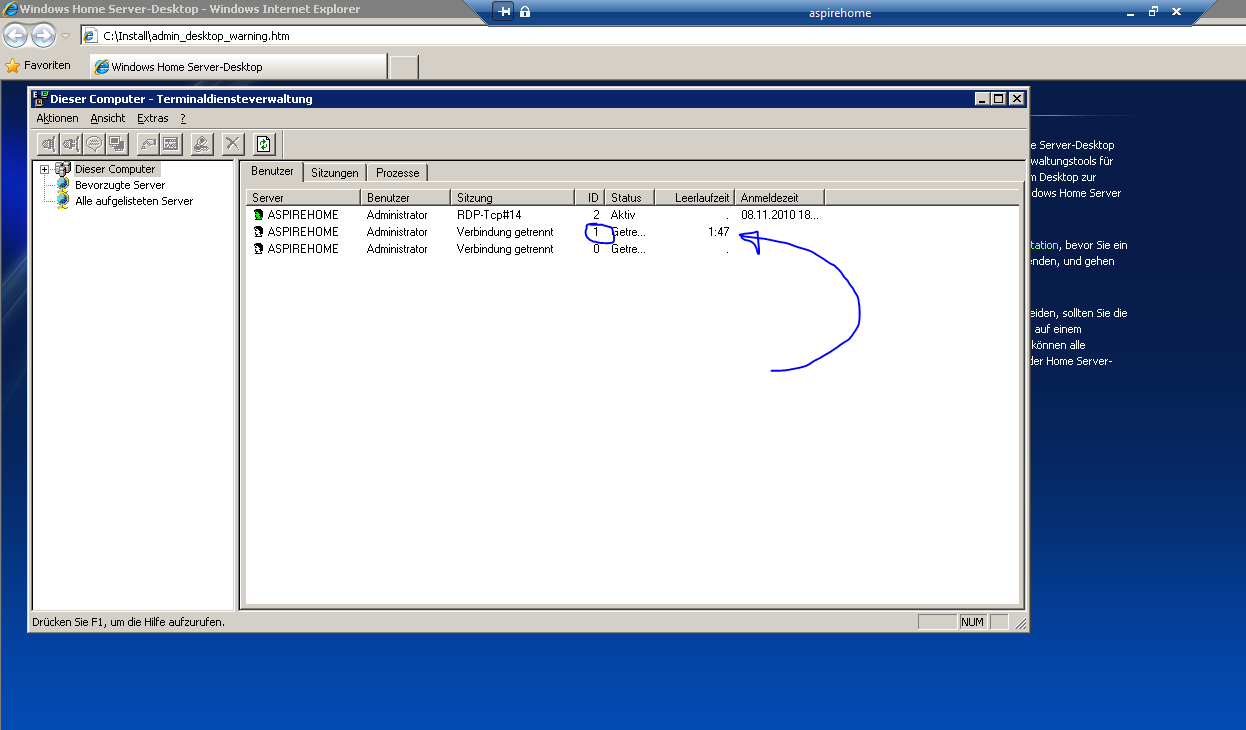The width and height of the screenshot is (1246, 730).
Task: Open the Aktionen menu
Action: [57, 118]
